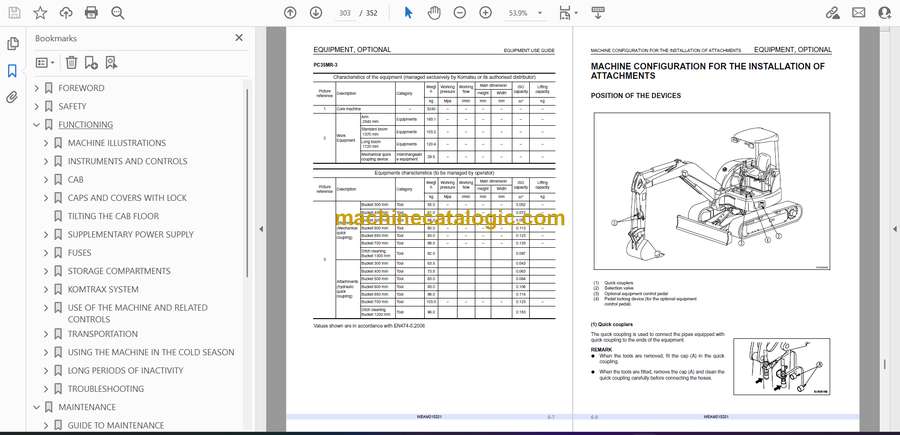Click the 'Bookmarks' panel title

[56, 38]
